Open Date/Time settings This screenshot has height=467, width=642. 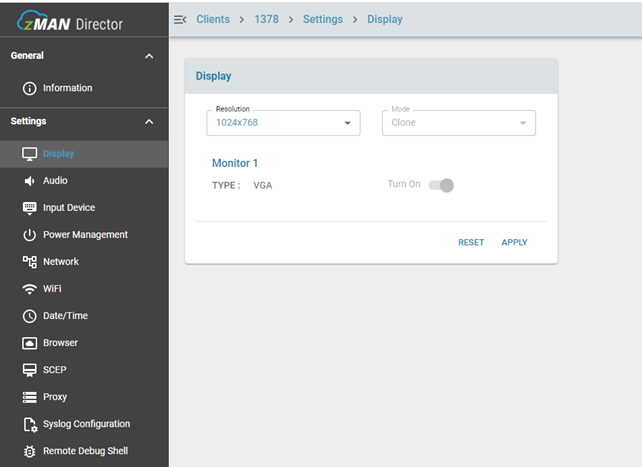pyautogui.click(x=84, y=316)
